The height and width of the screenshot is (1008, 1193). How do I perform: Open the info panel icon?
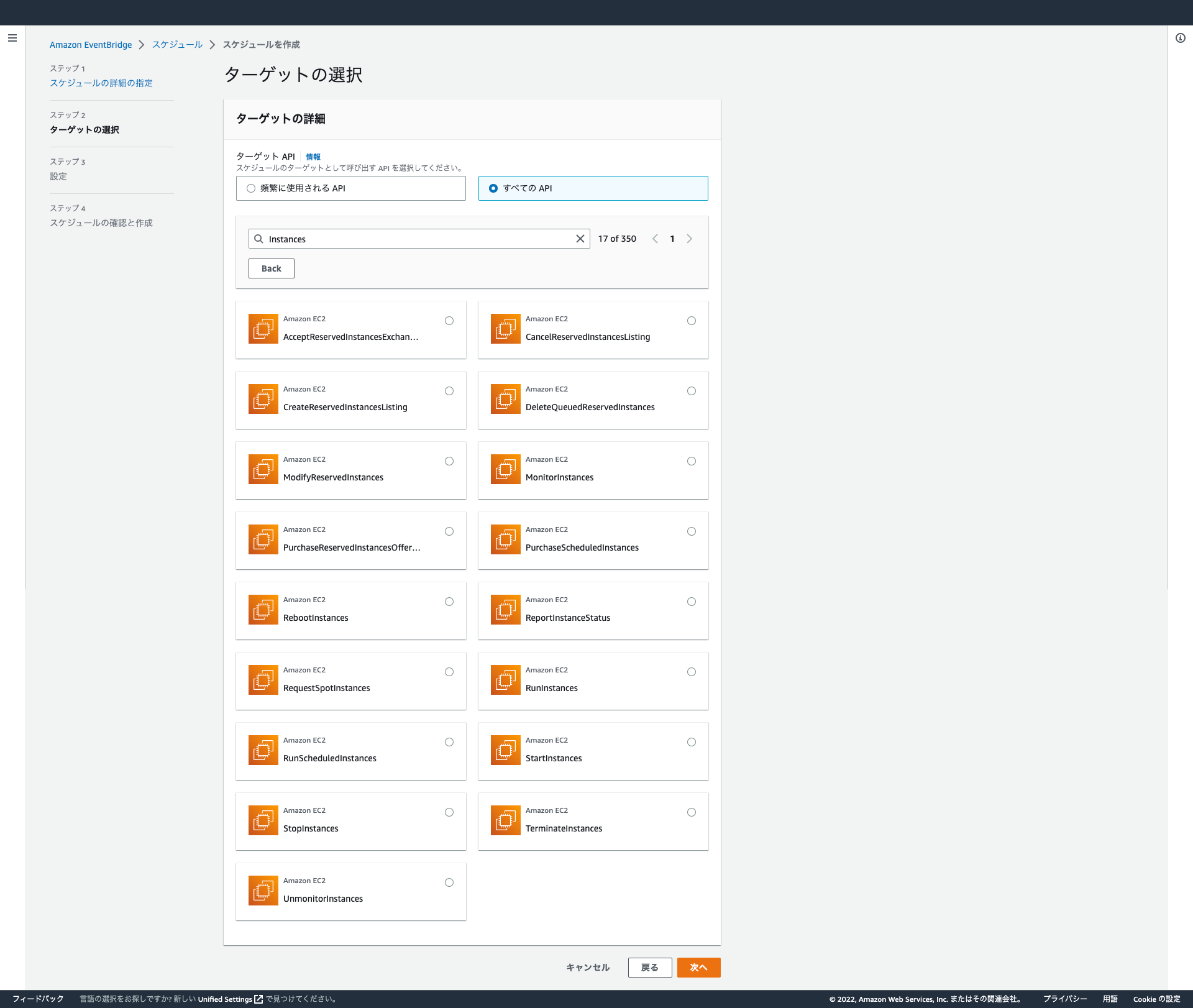(1181, 38)
